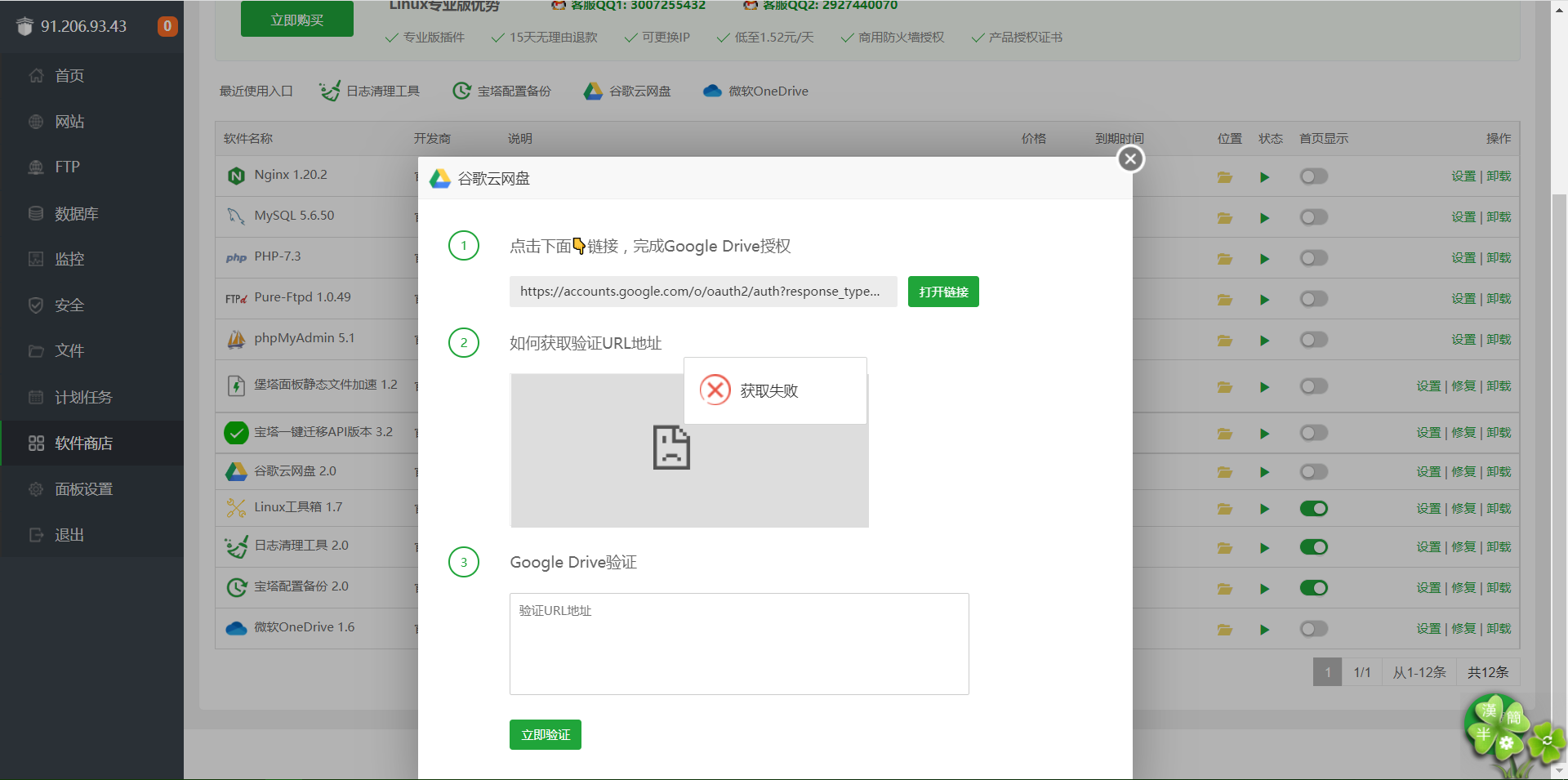Open folder location for PHP-7.3
Screen dimensions: 1568x780
pyautogui.click(x=1225, y=259)
